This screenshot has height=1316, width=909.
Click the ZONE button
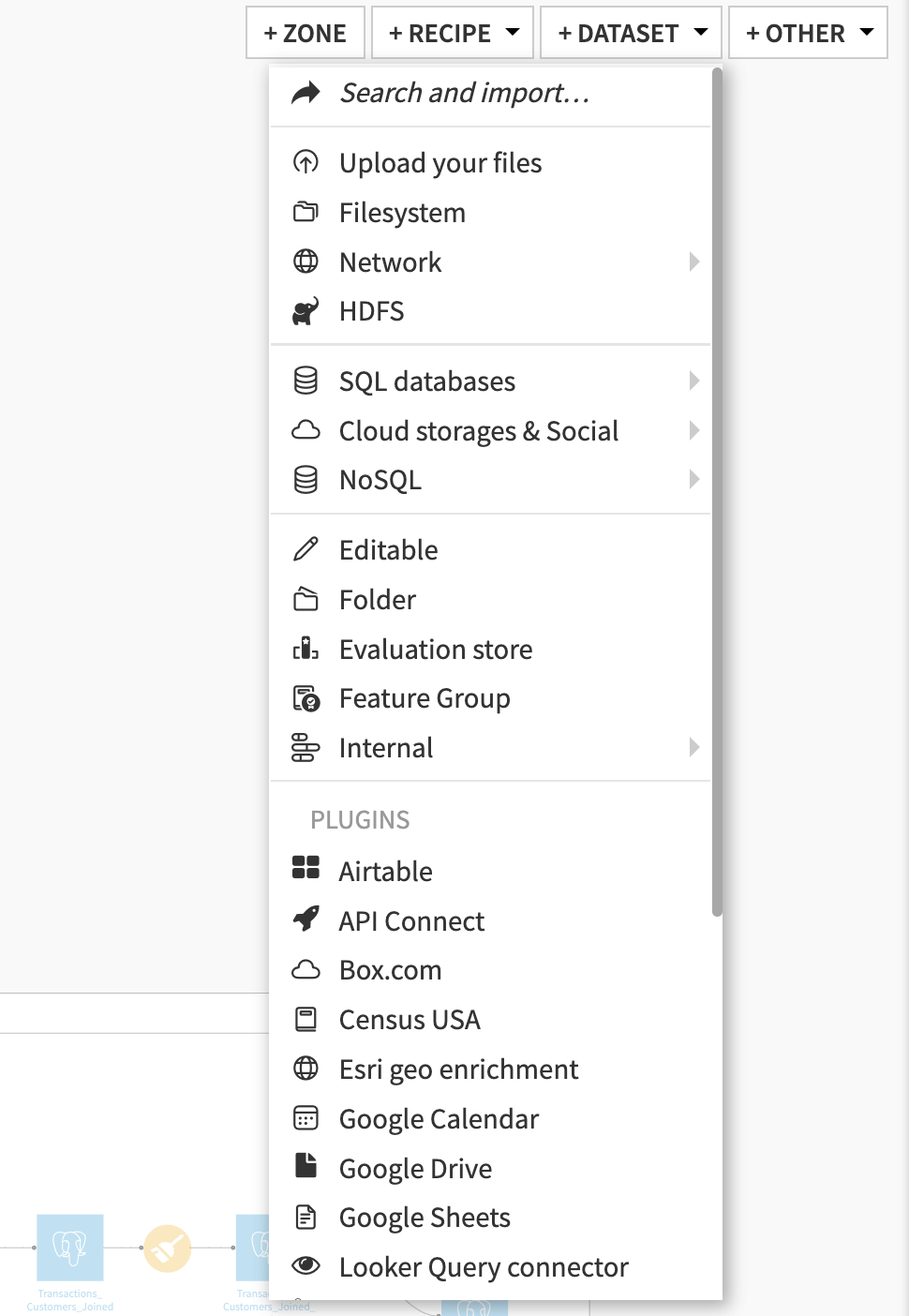(305, 32)
